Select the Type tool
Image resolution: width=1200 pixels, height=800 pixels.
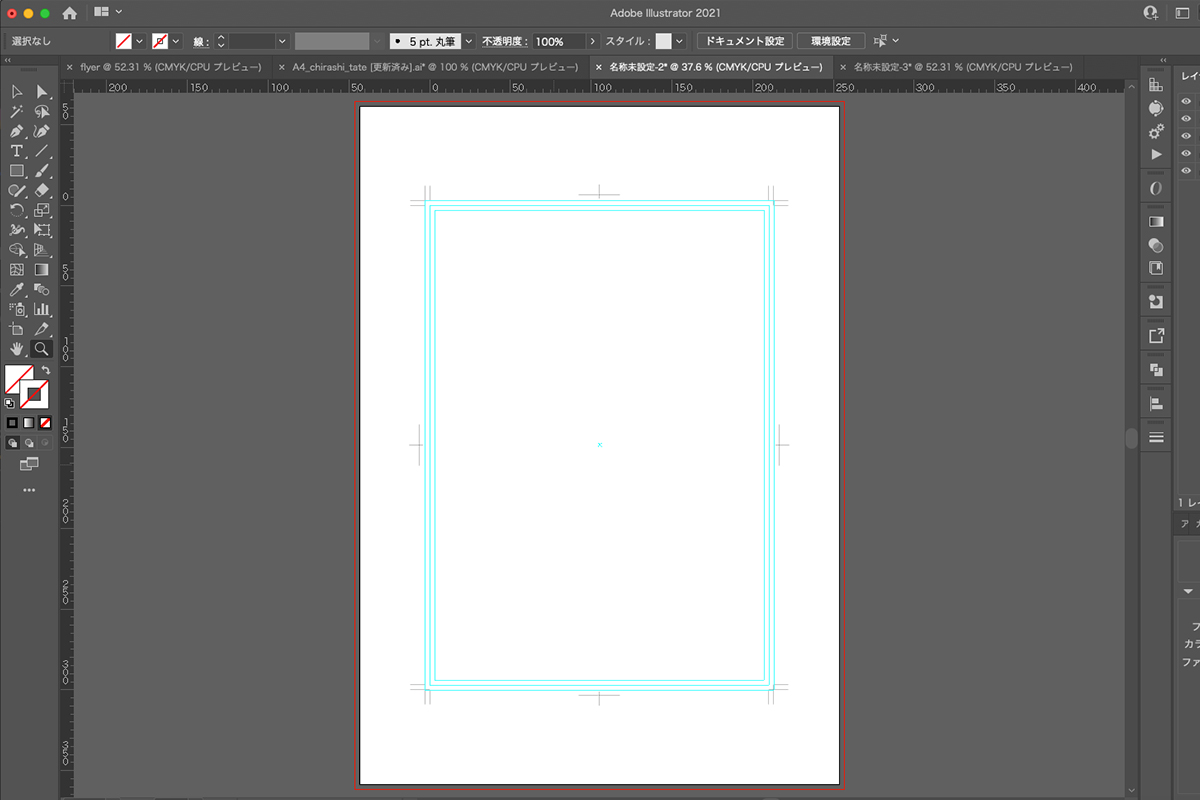click(17, 151)
